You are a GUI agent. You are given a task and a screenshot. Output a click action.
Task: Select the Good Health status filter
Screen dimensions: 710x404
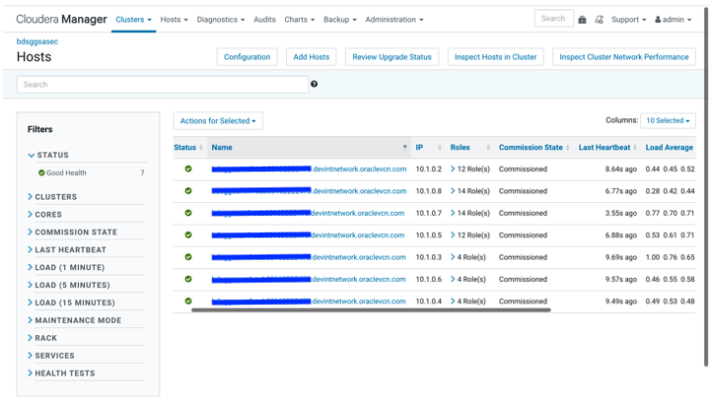click(x=66, y=173)
